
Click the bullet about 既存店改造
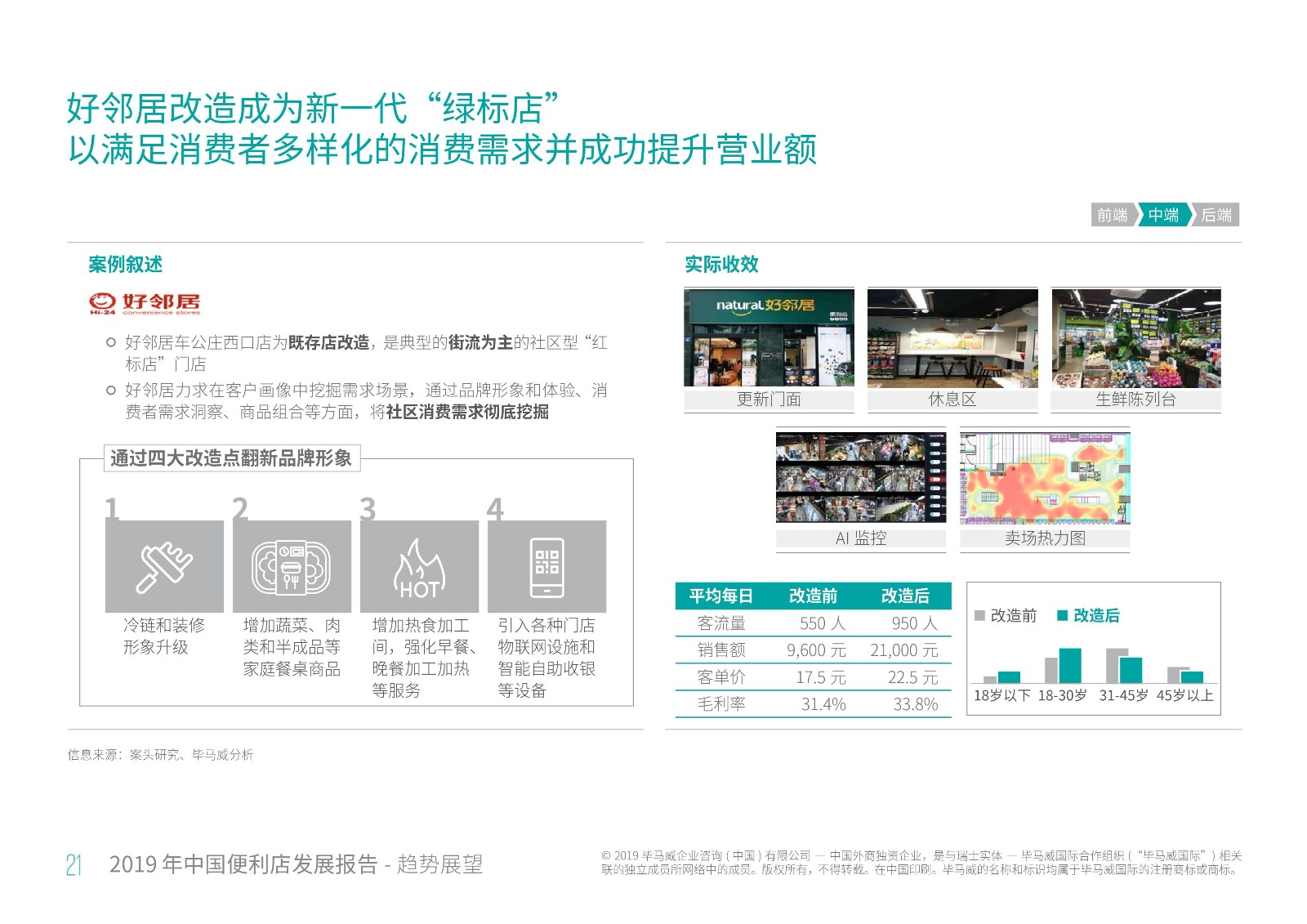tap(366, 353)
